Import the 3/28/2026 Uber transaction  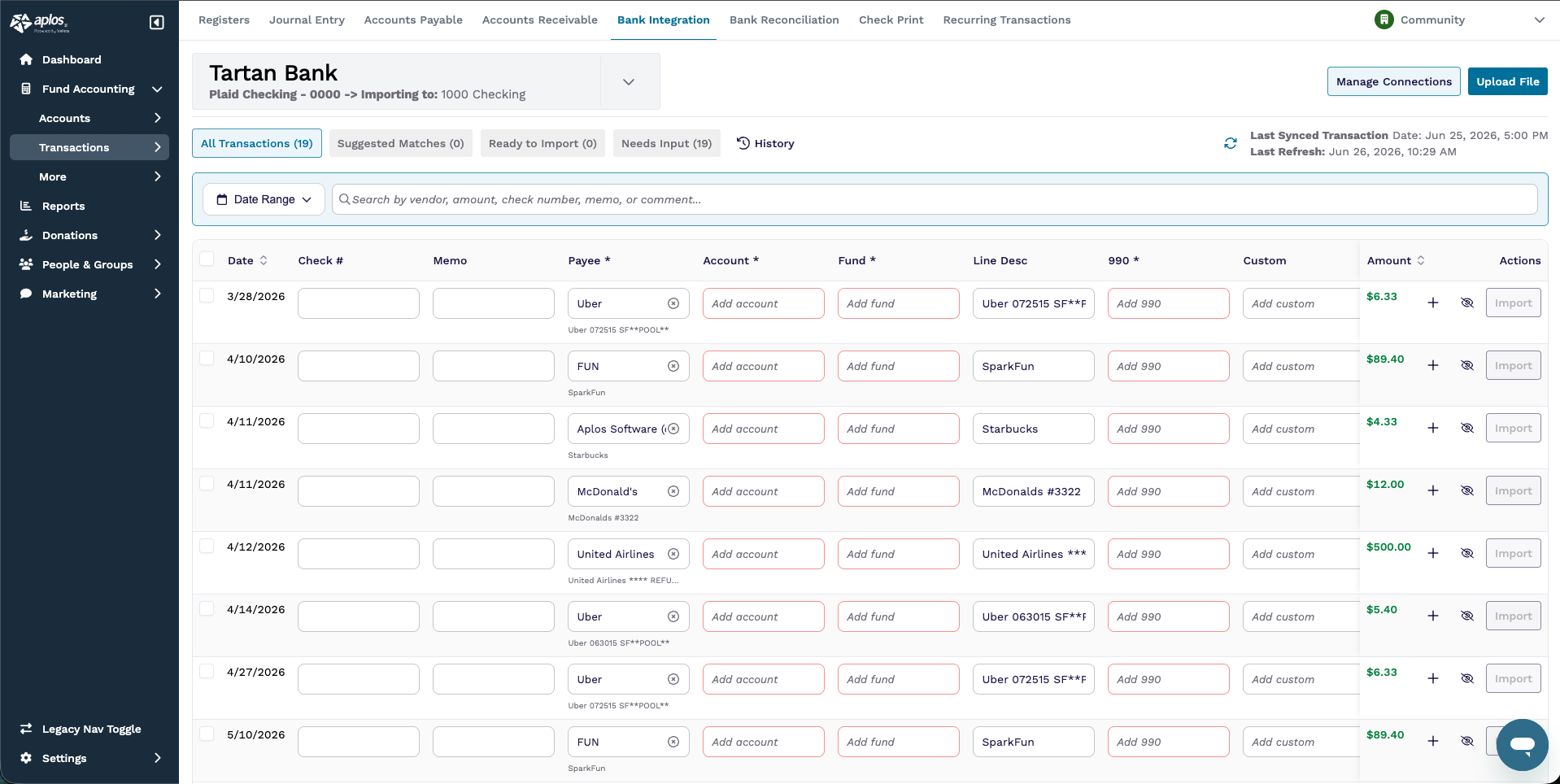click(x=1513, y=303)
